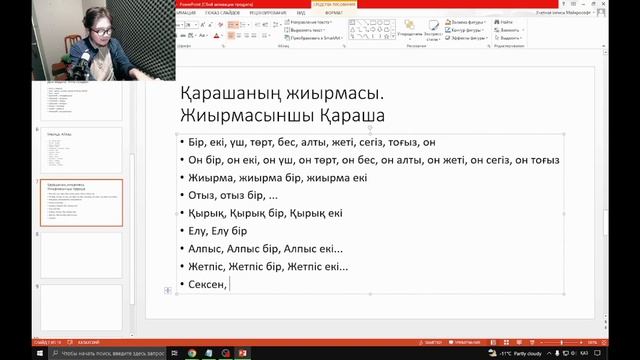
Task: Open the Shape Effects (Эффекты фигуры) menu
Action: 467,38
